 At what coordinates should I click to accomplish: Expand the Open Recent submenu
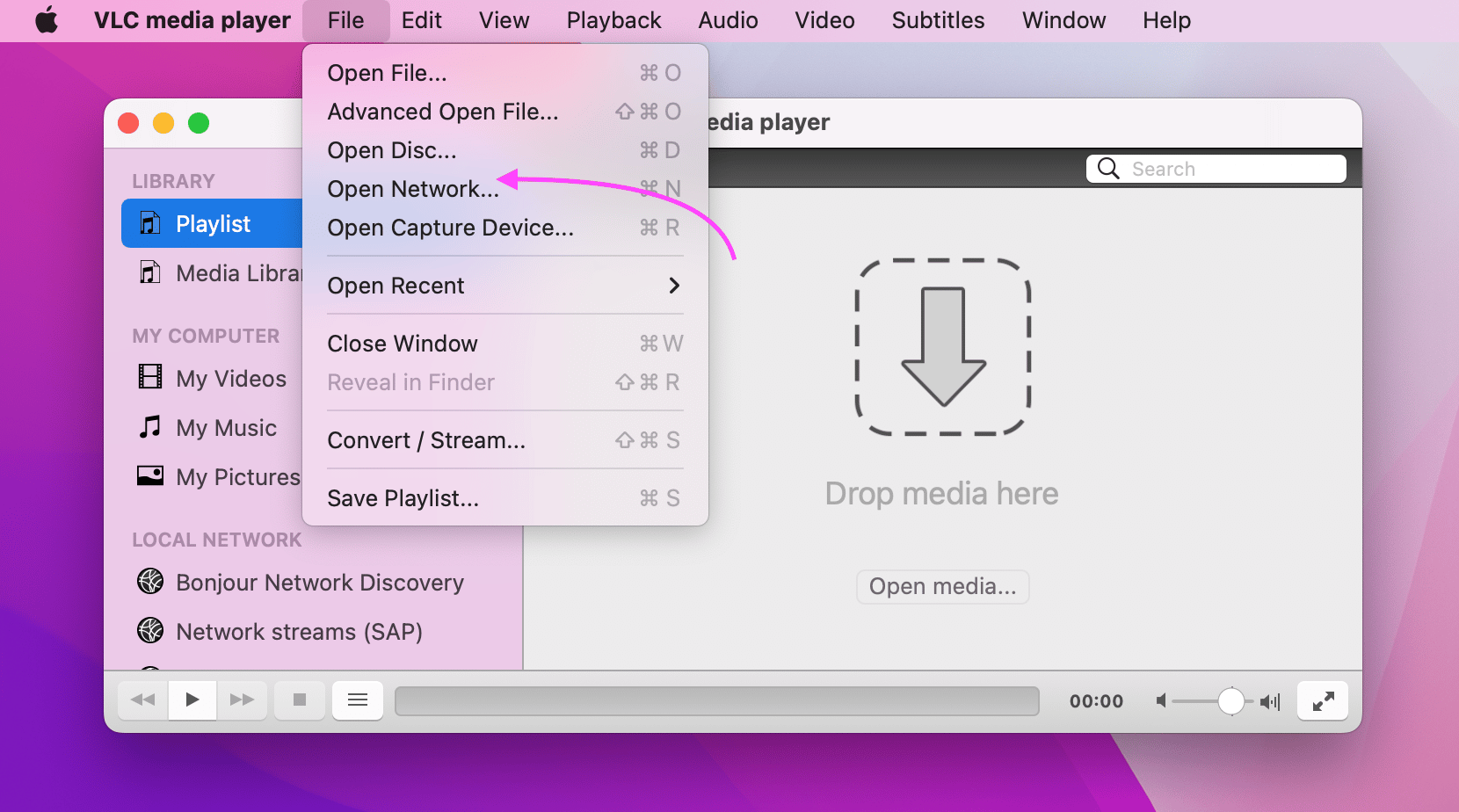(505, 286)
